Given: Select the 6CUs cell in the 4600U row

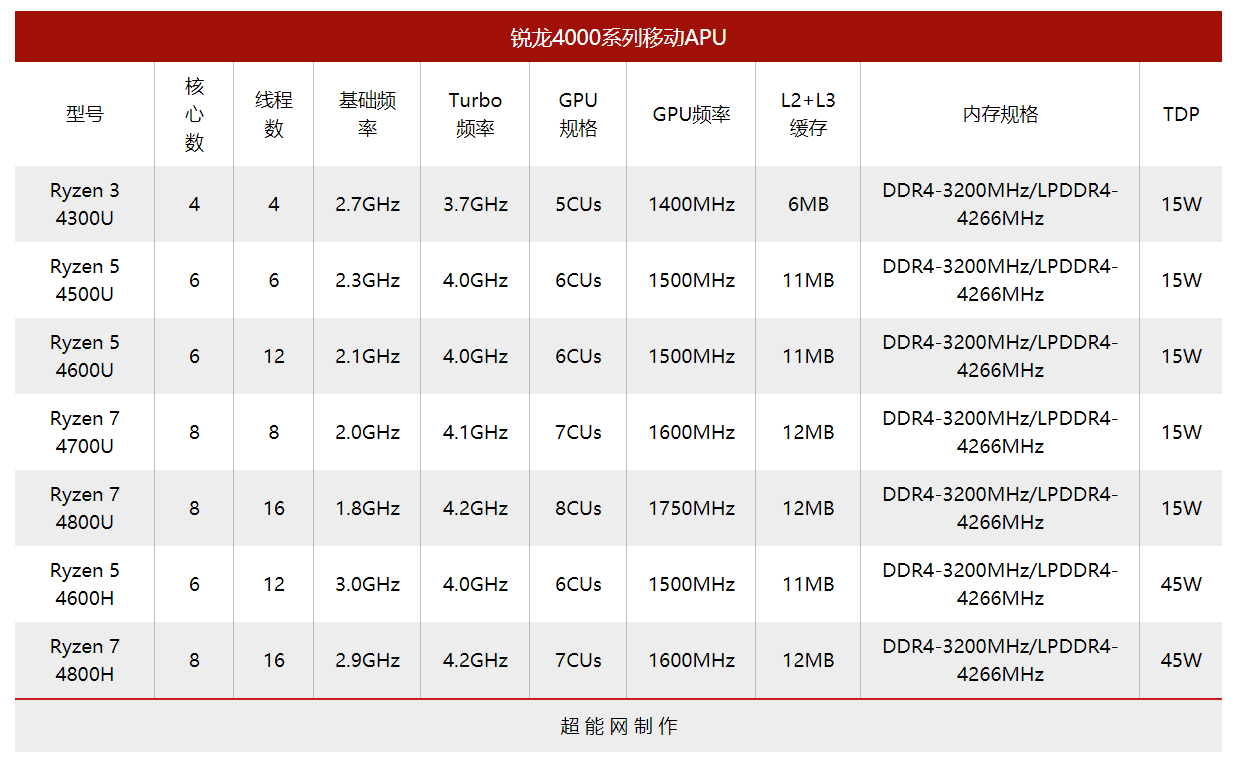Looking at the screenshot, I should click(x=578, y=356).
